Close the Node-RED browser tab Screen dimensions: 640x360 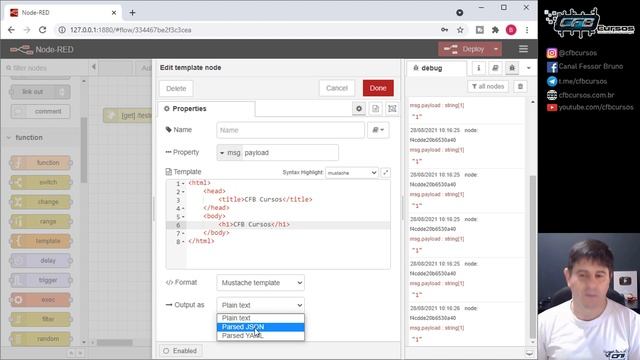[x=114, y=13]
